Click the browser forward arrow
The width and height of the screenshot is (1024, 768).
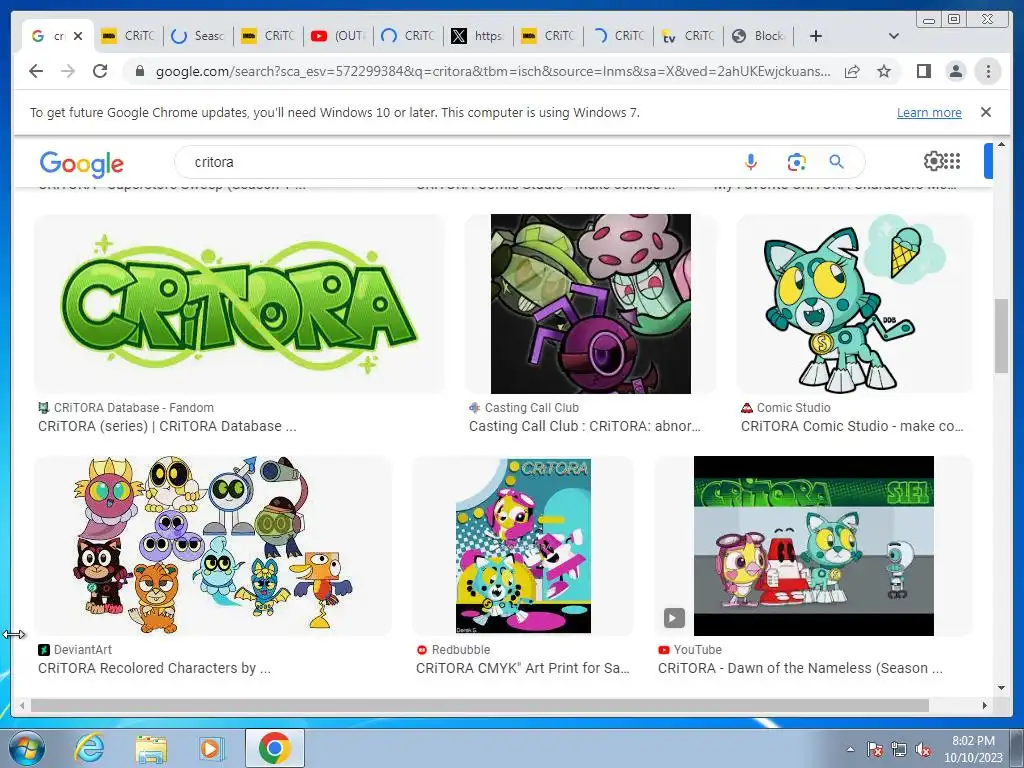(68, 71)
